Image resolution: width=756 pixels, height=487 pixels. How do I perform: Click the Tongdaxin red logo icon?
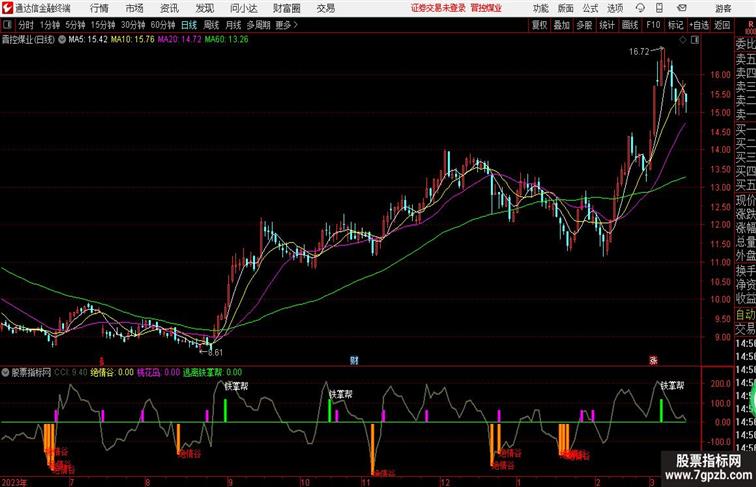[x=7, y=8]
